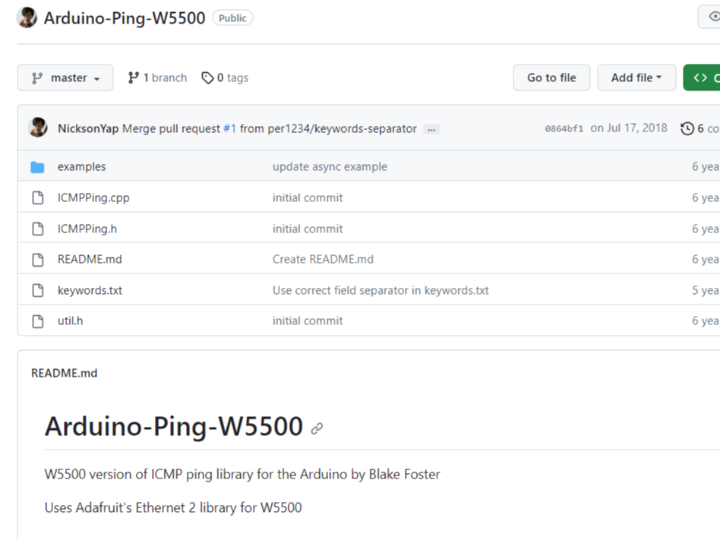The image size is (720, 540).
Task: Click the branch icon next to 1 branch
Action: [x=133, y=78]
